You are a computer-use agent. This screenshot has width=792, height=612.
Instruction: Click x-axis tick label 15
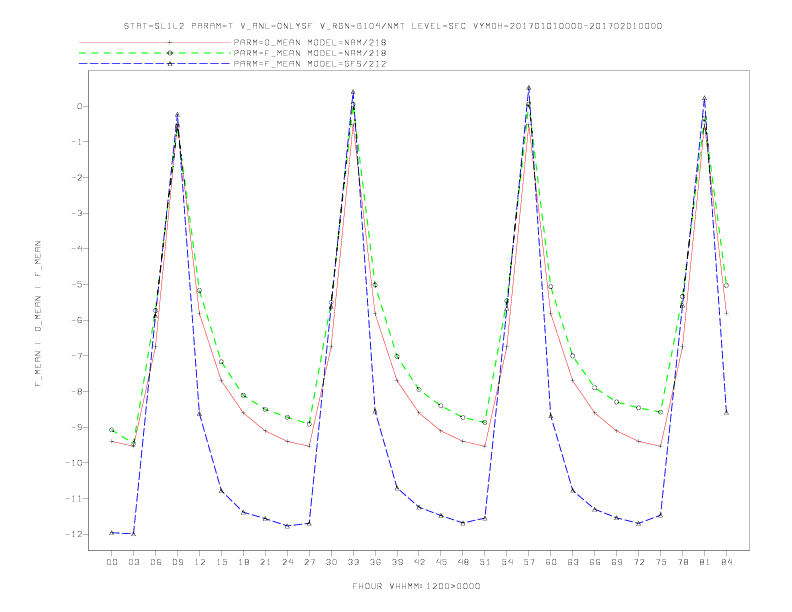pyautogui.click(x=221, y=562)
